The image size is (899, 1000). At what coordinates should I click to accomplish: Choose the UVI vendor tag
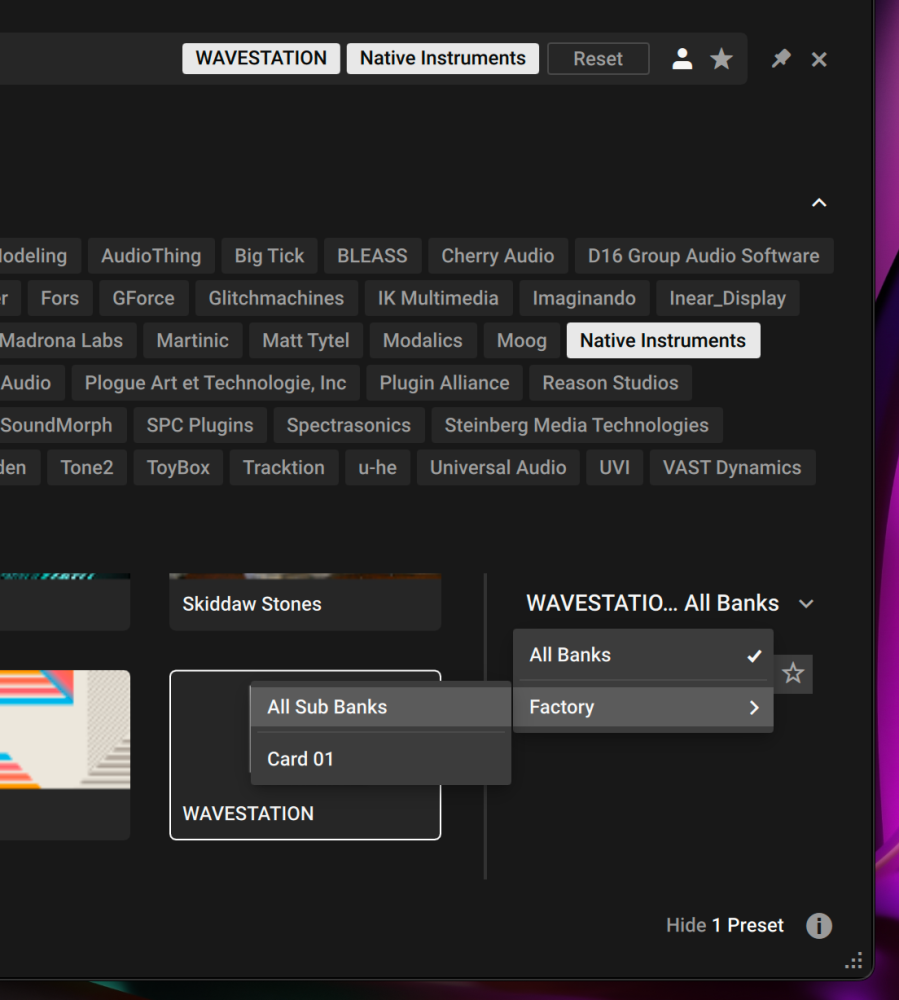(615, 467)
